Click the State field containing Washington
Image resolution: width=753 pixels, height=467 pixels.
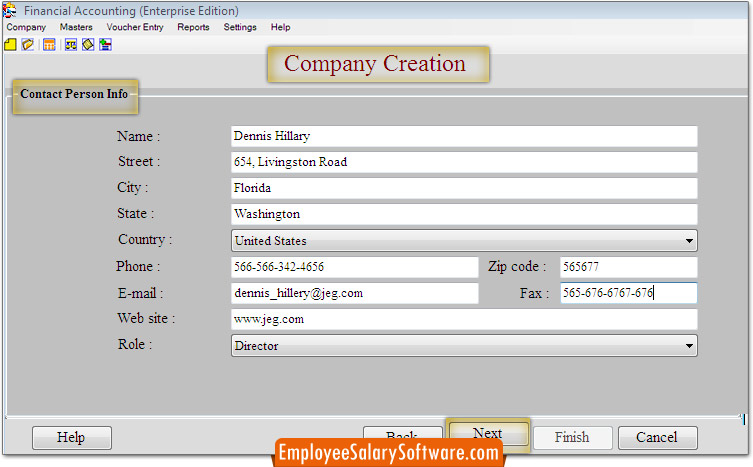pos(464,214)
